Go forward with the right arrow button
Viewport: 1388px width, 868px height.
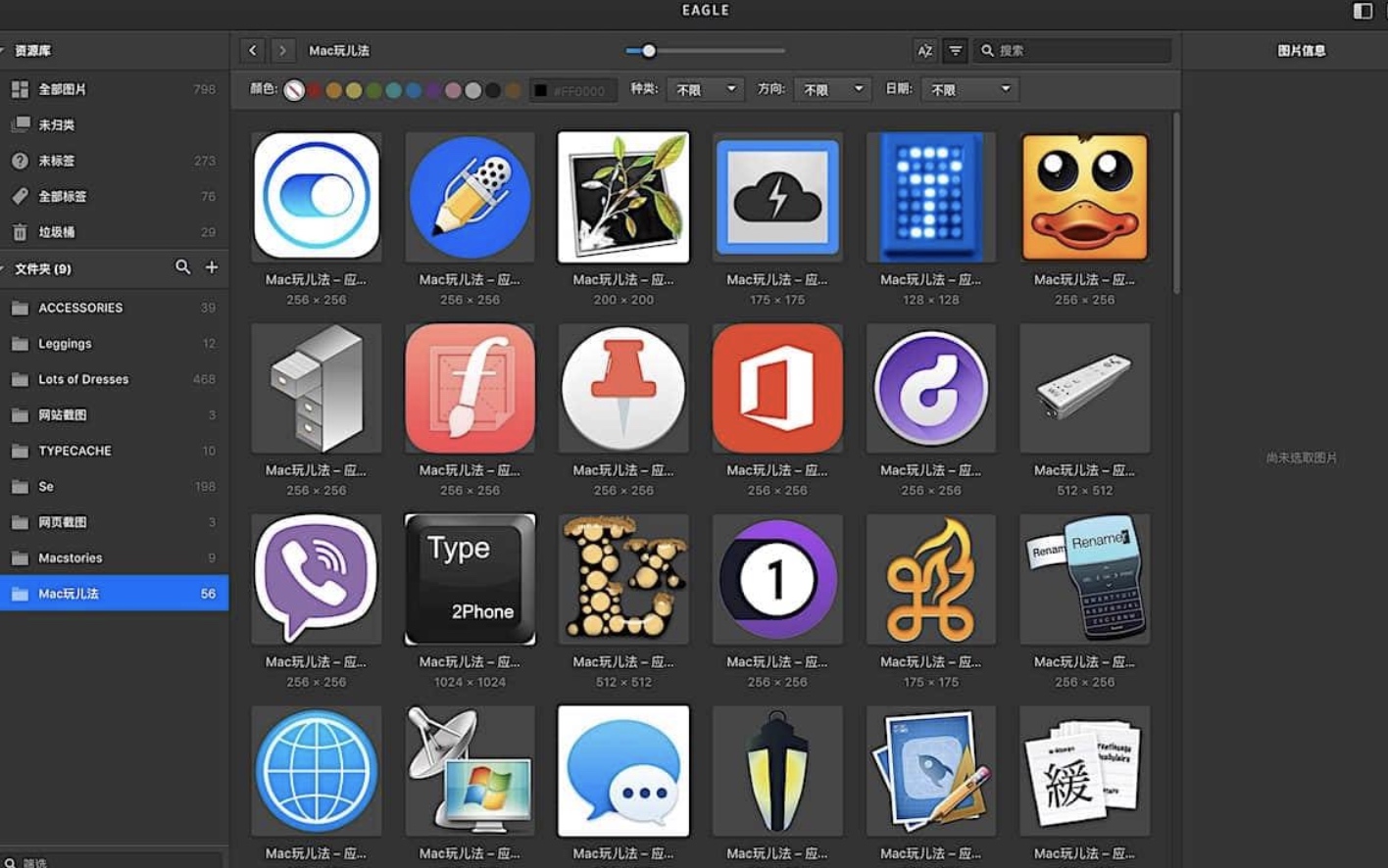pos(282,50)
